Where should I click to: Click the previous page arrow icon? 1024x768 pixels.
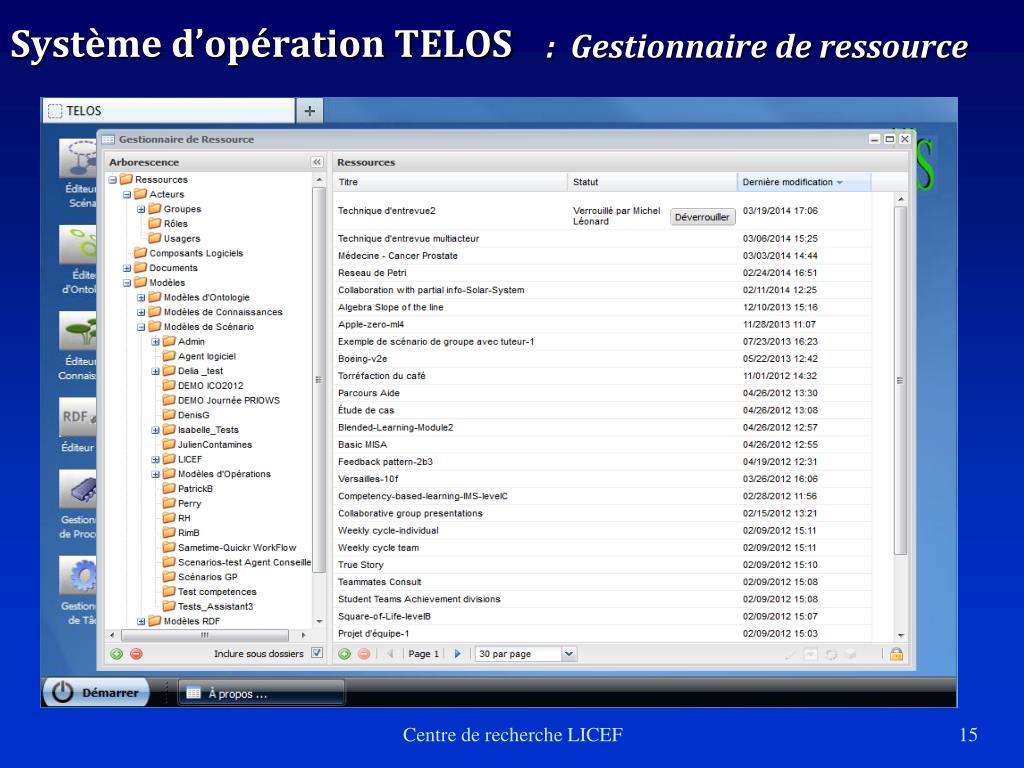pos(391,654)
